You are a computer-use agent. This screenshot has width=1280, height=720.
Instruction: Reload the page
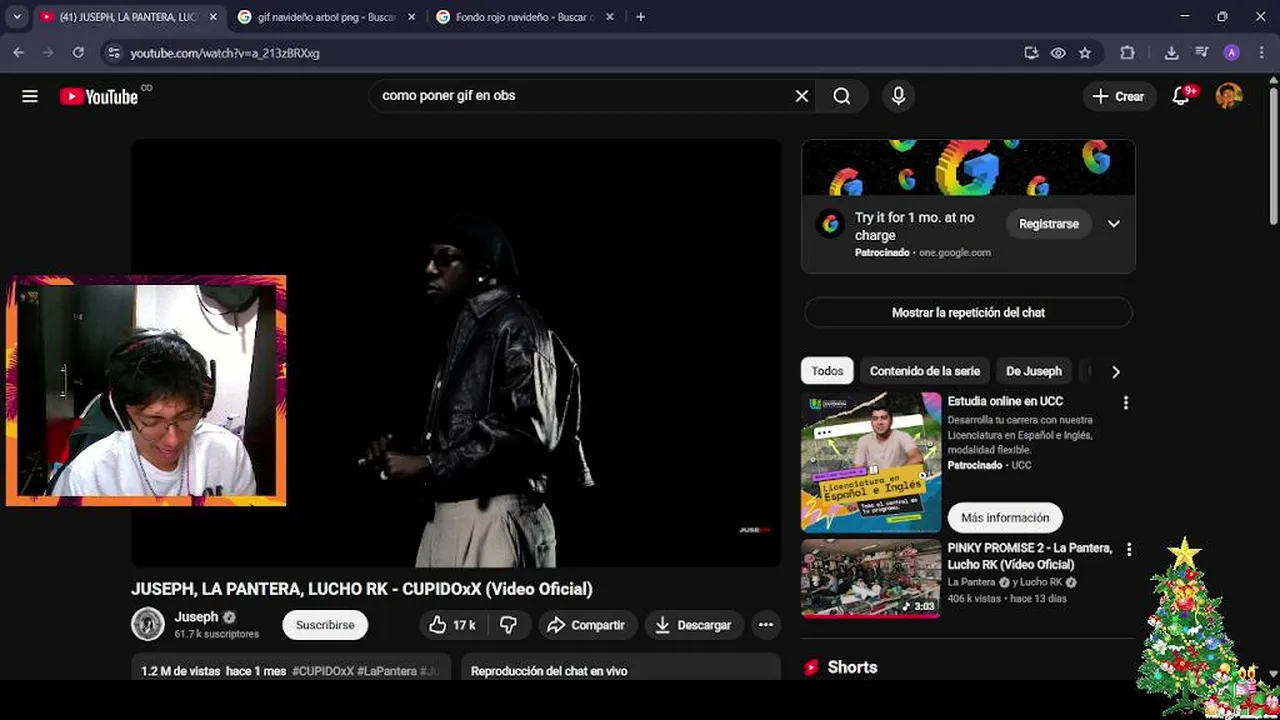point(78,53)
